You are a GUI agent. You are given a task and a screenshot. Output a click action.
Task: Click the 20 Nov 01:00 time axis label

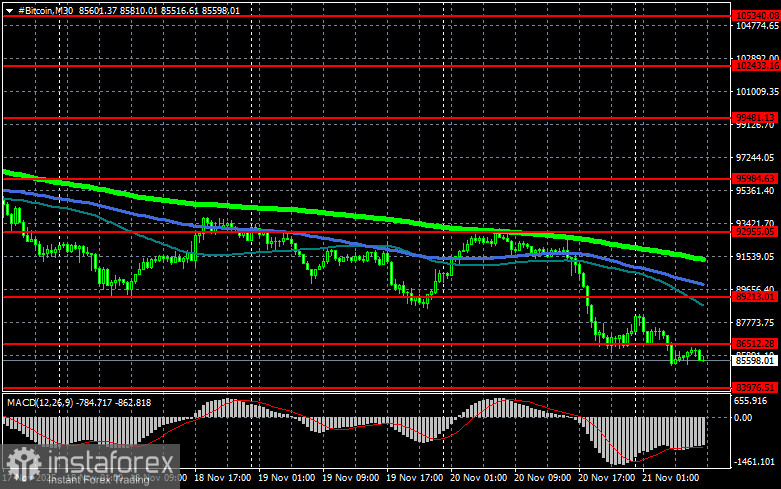[473, 480]
